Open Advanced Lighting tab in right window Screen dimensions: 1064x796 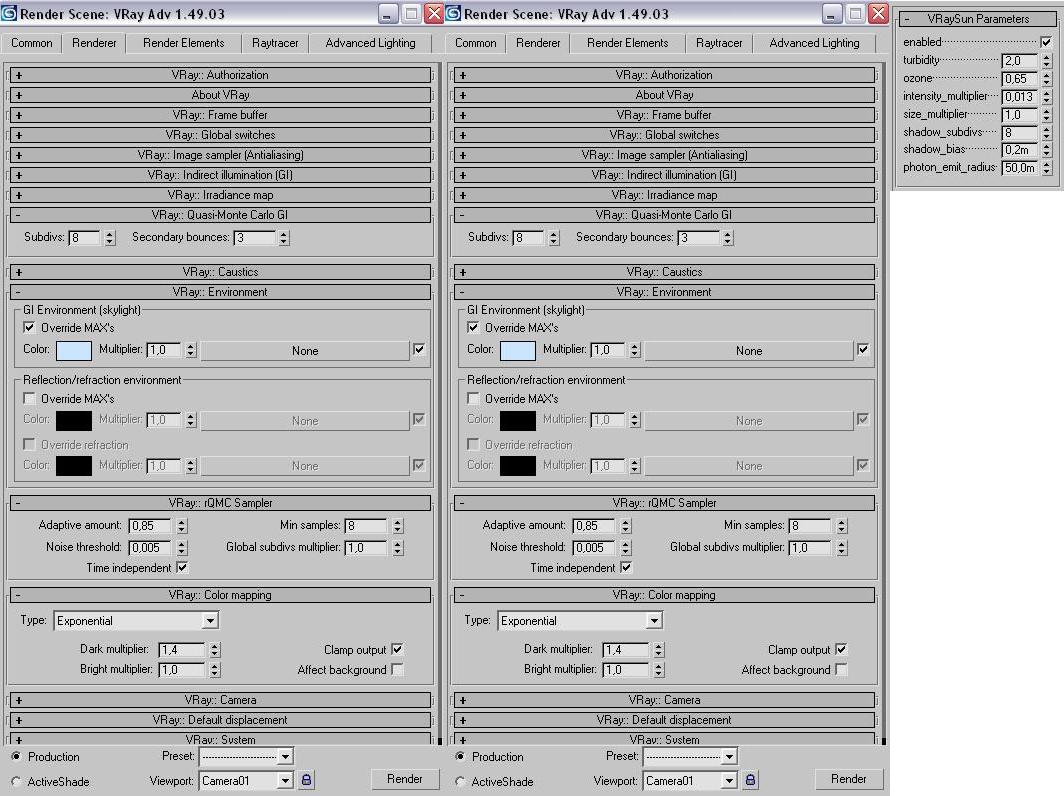[x=814, y=43]
